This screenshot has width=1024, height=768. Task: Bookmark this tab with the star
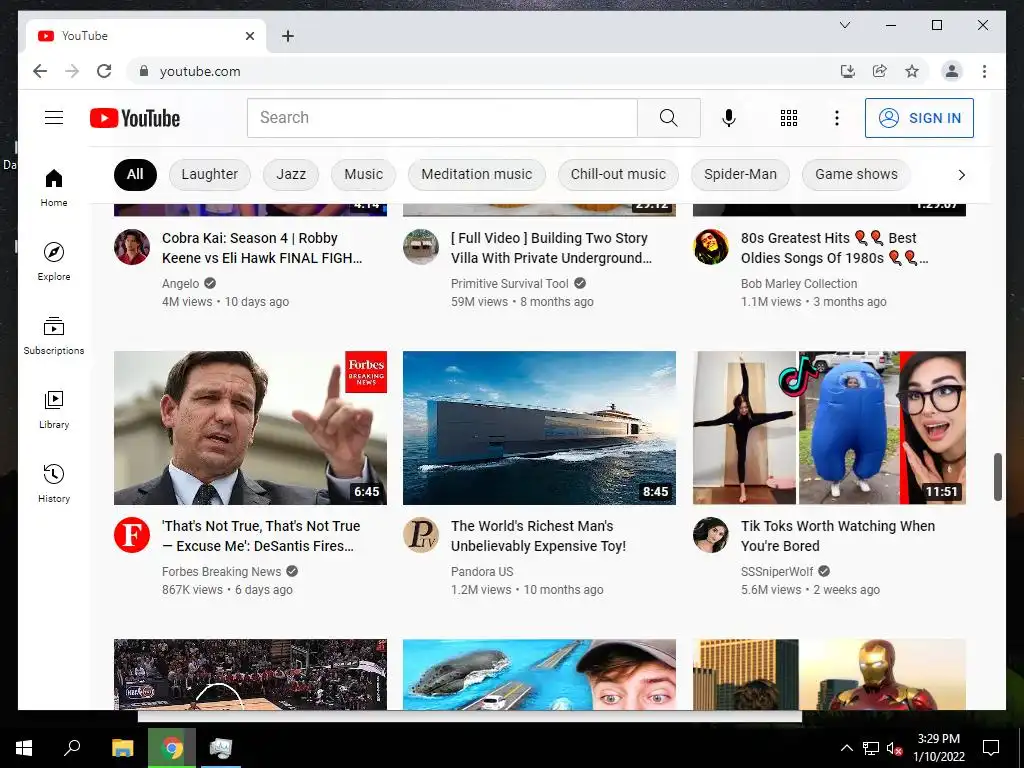[x=912, y=71]
